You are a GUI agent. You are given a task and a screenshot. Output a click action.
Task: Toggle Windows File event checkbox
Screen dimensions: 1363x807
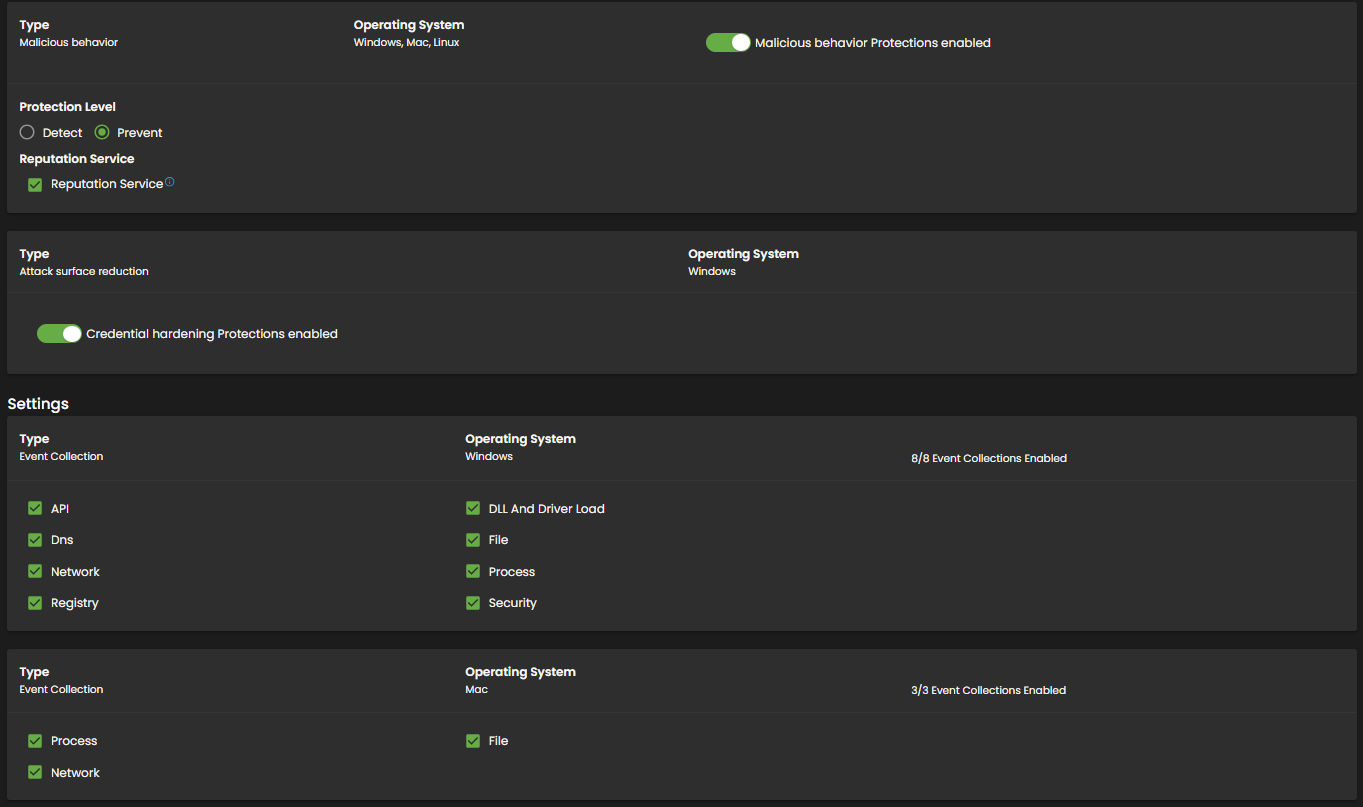473,540
